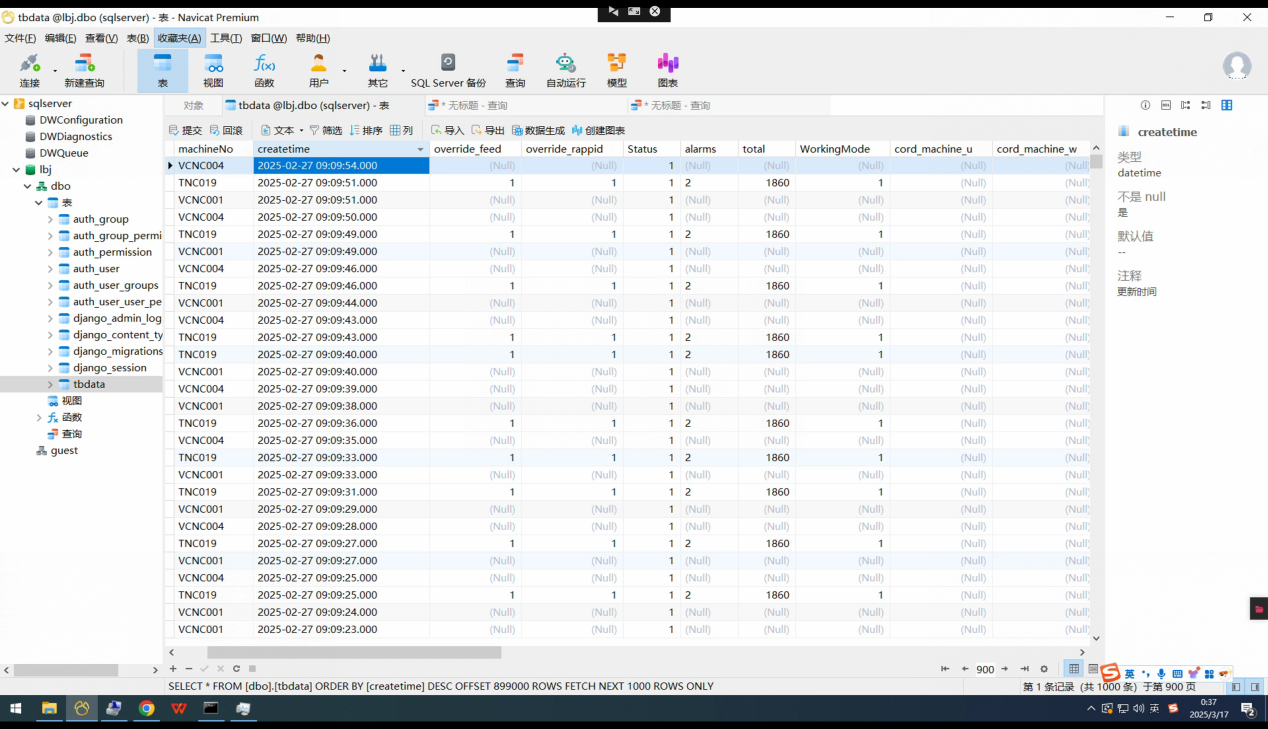
Task: Collapse the dbo schema node
Action: pyautogui.click(x=27, y=186)
